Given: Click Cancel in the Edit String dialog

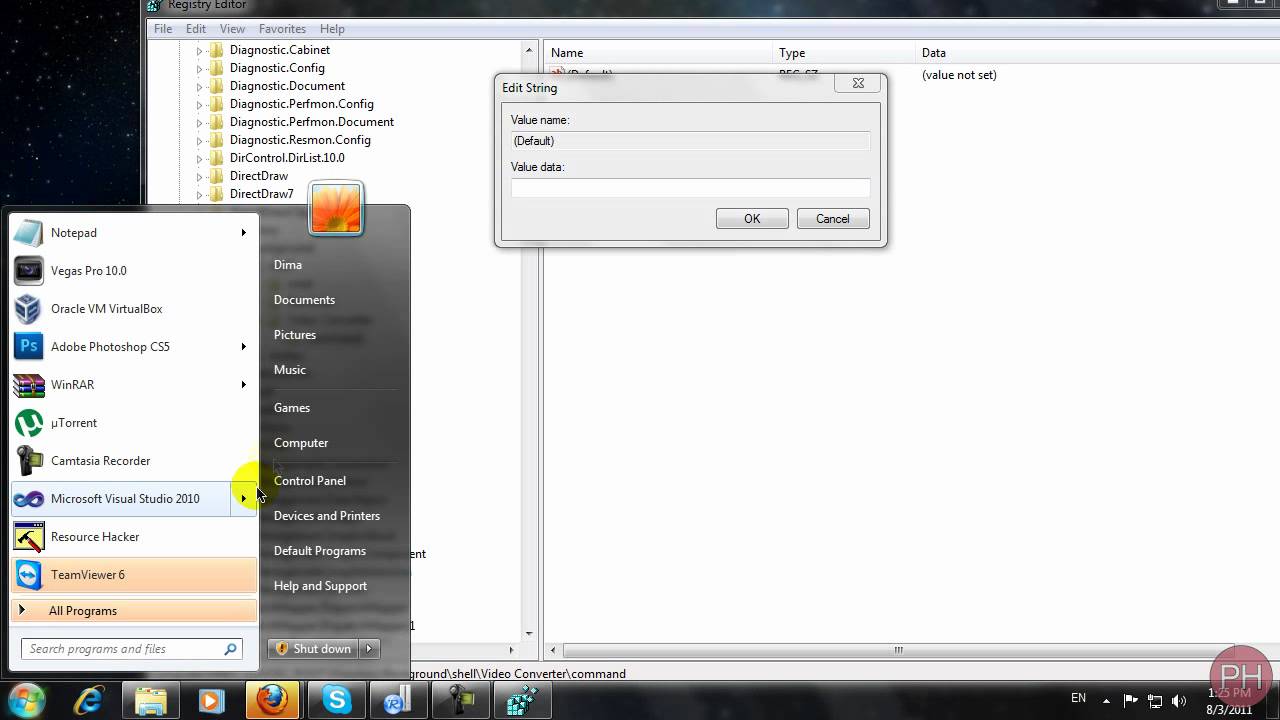Looking at the screenshot, I should (x=833, y=219).
